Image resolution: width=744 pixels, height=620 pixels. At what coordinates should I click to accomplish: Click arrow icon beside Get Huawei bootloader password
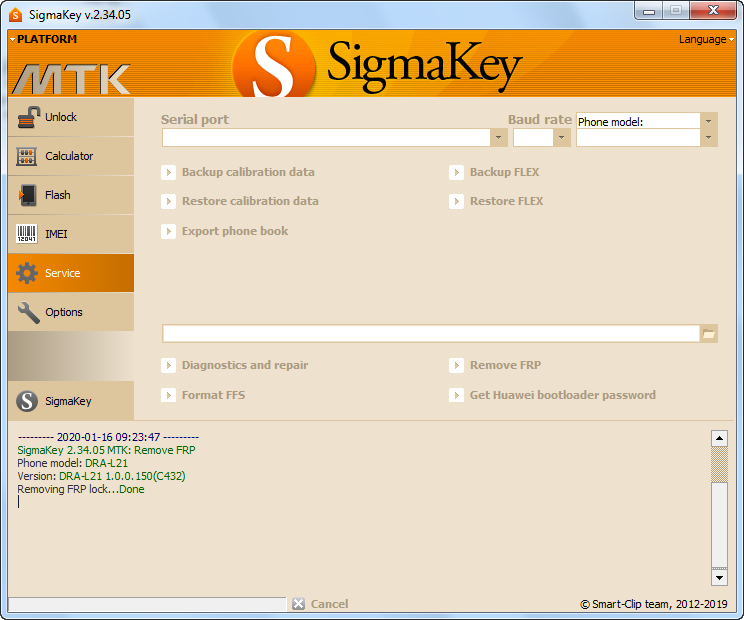click(x=456, y=395)
